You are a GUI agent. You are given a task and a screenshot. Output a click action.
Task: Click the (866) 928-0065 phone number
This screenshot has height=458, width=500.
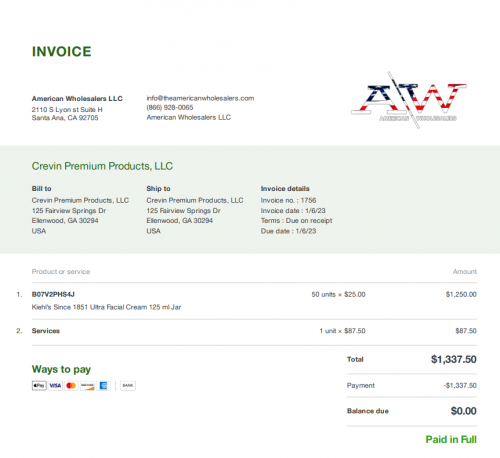click(170, 107)
